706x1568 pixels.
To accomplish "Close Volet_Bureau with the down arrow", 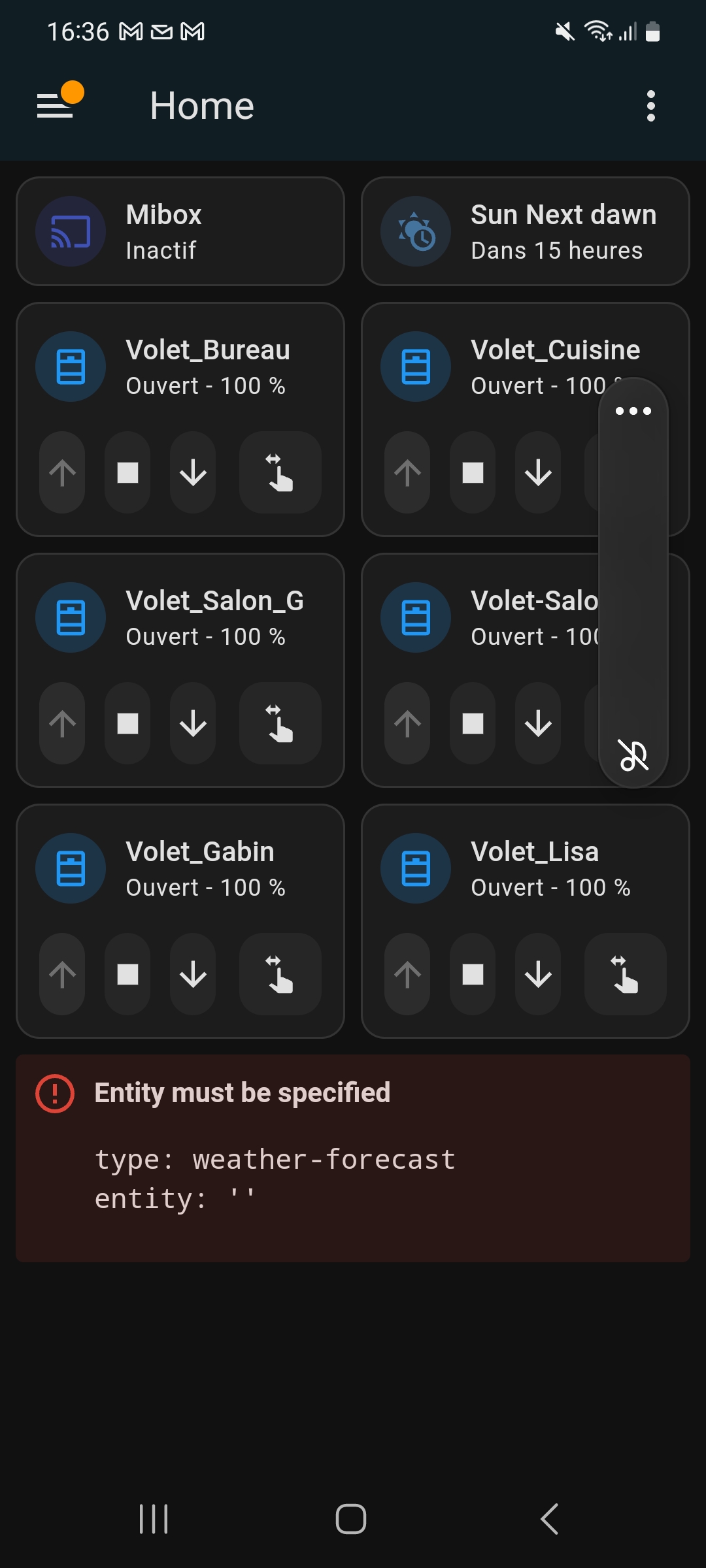I will pyautogui.click(x=193, y=472).
